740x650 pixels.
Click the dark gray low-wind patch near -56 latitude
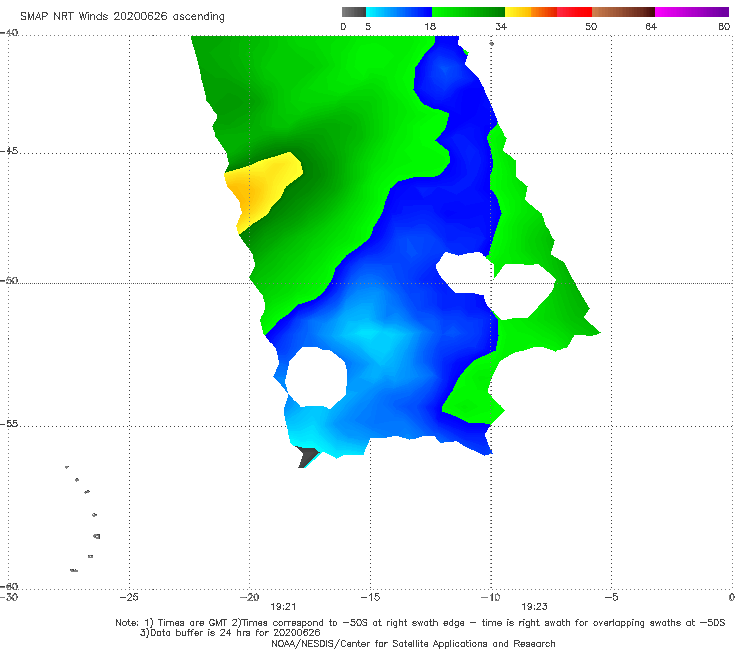pyautogui.click(x=308, y=456)
